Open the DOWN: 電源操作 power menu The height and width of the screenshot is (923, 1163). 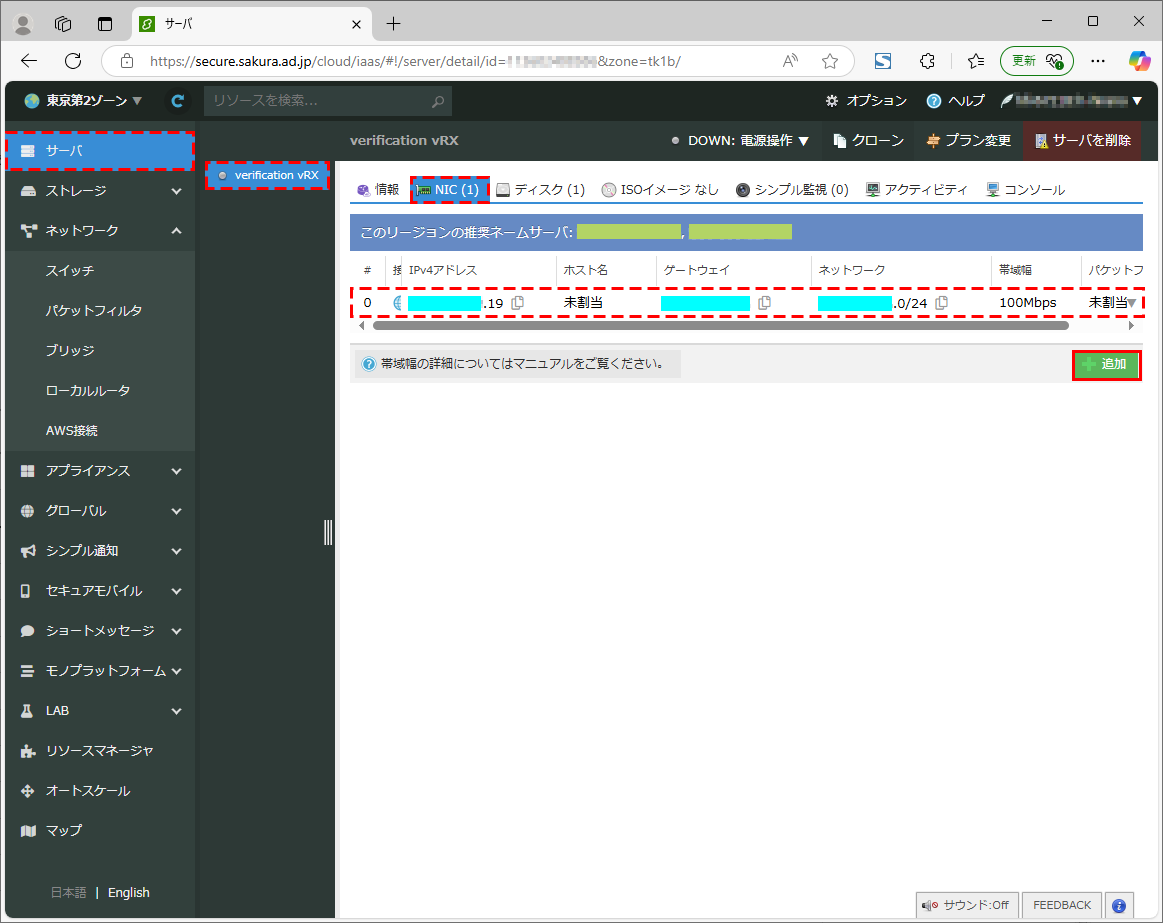point(740,141)
